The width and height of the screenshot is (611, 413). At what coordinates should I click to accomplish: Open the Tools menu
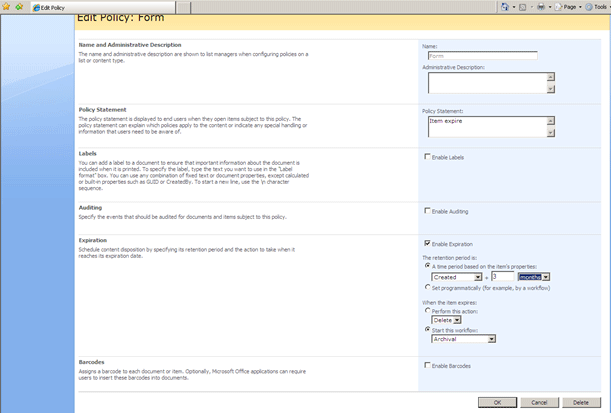pos(597,7)
